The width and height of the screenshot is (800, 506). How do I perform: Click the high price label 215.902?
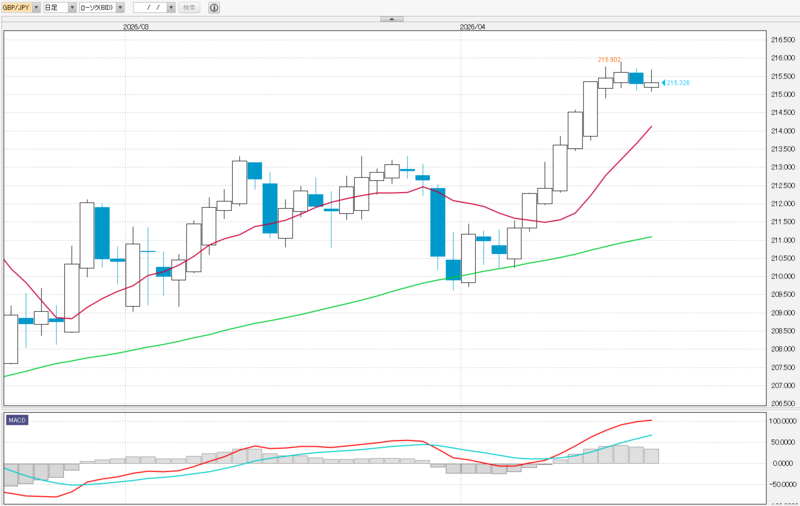pyautogui.click(x=609, y=60)
